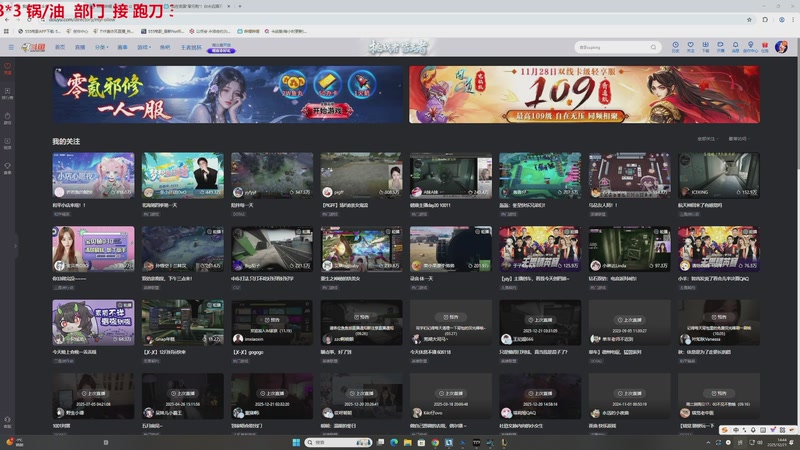Show hidden icons in system tray

(708, 442)
